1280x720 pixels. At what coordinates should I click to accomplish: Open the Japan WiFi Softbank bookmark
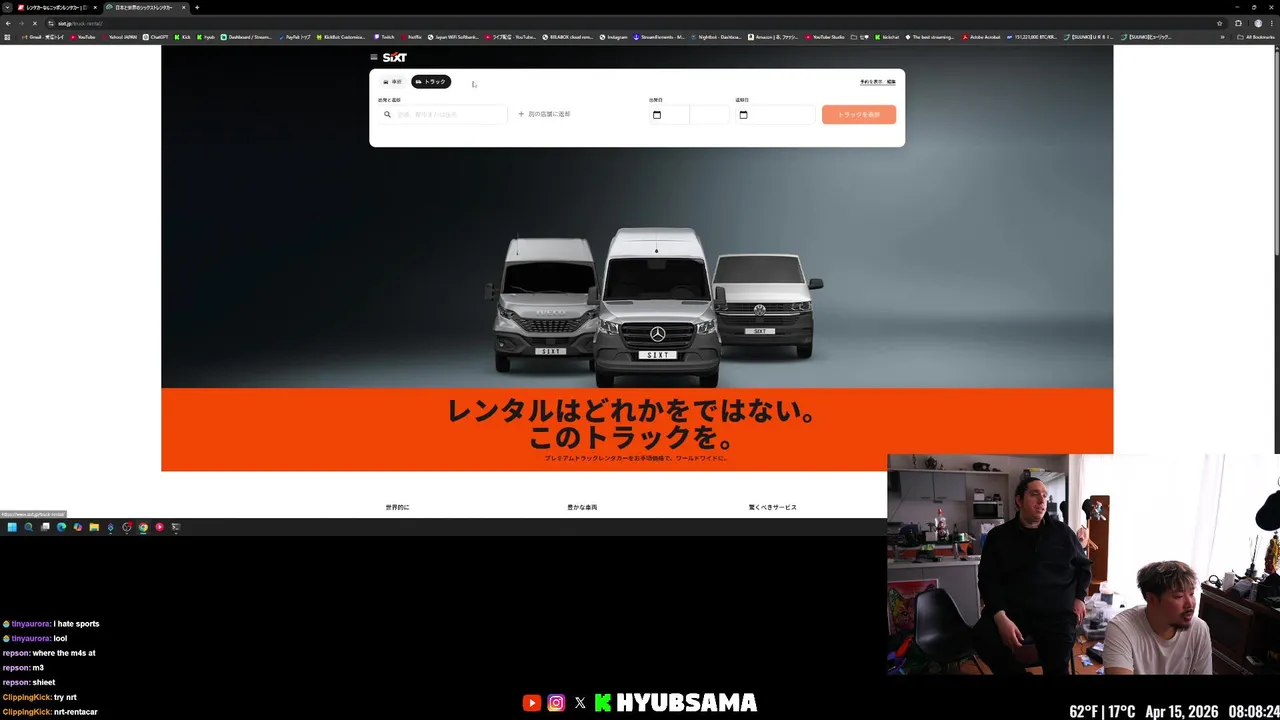[454, 37]
